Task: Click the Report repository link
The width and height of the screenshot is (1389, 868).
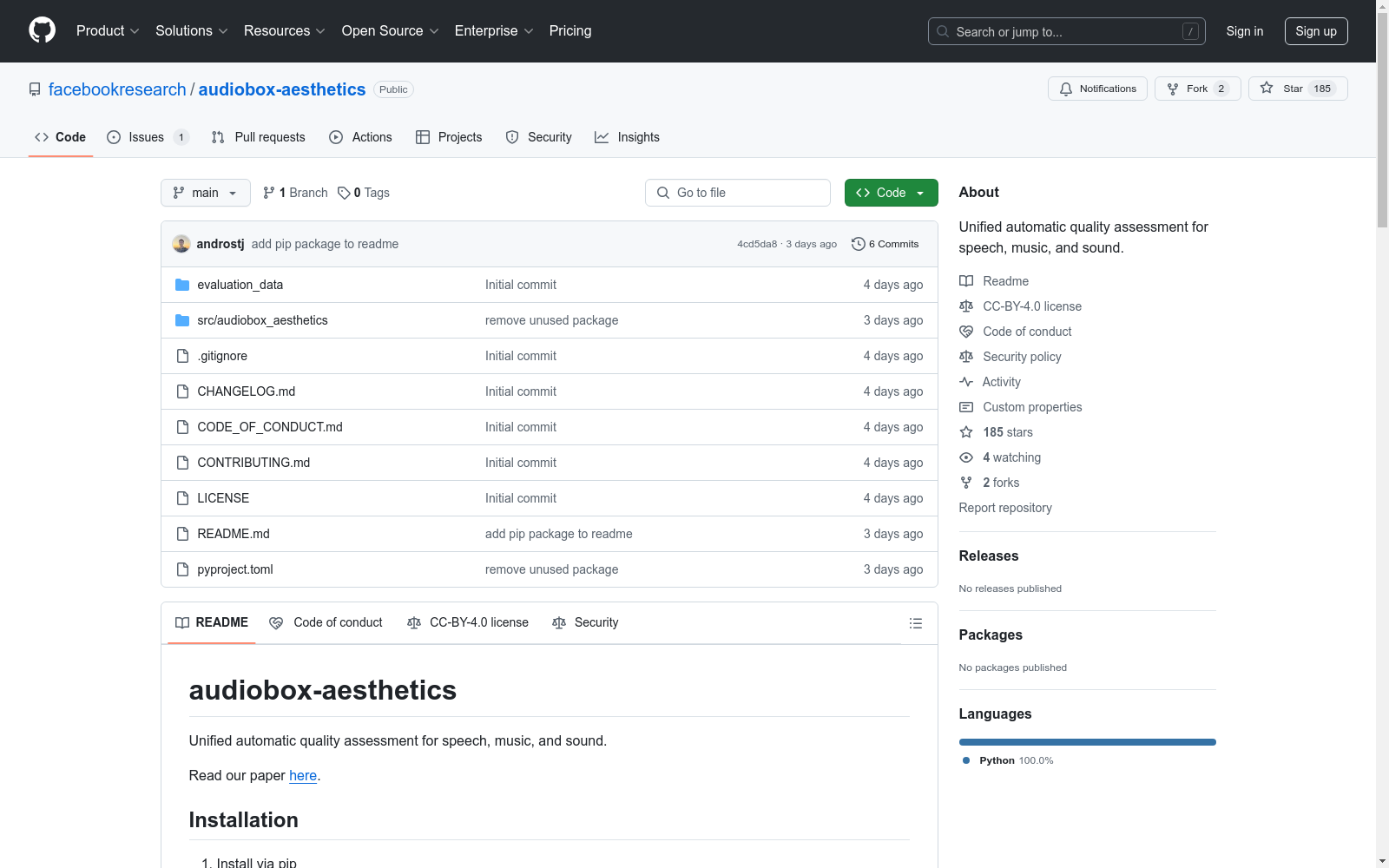Action: [x=1005, y=508]
